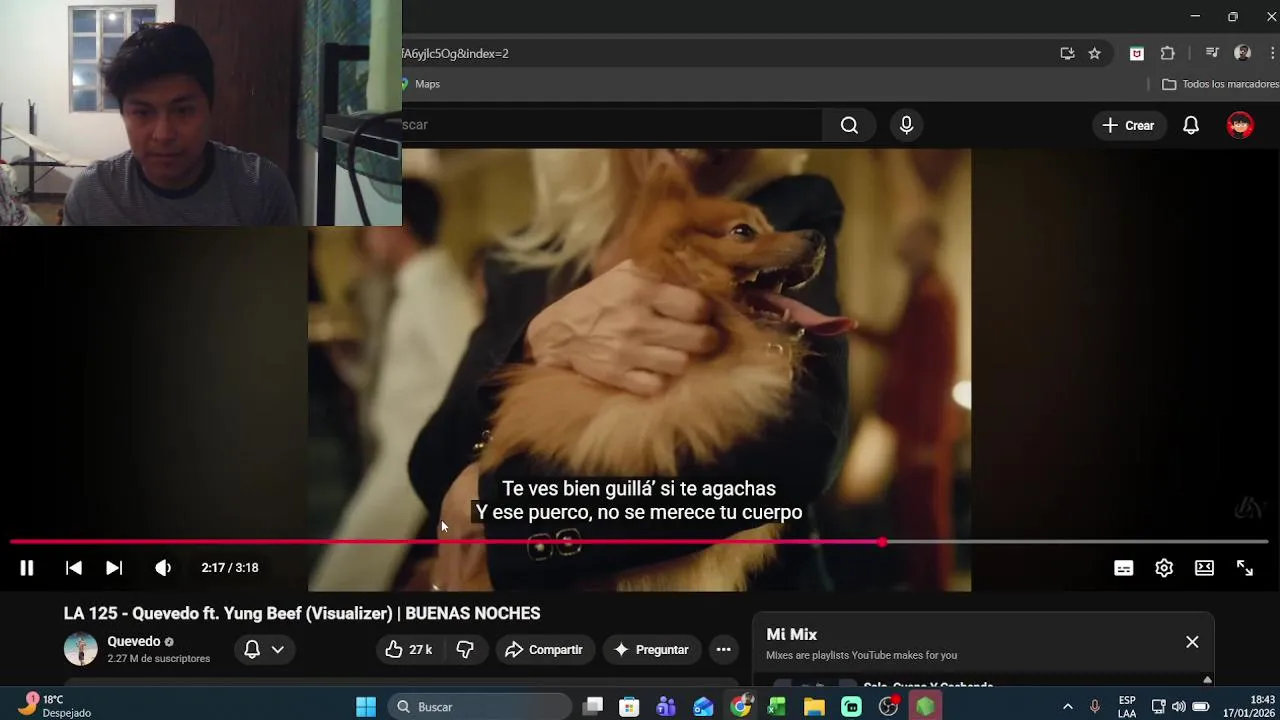Dislike the video
Image resolution: width=1280 pixels, height=720 pixels.
coord(465,649)
